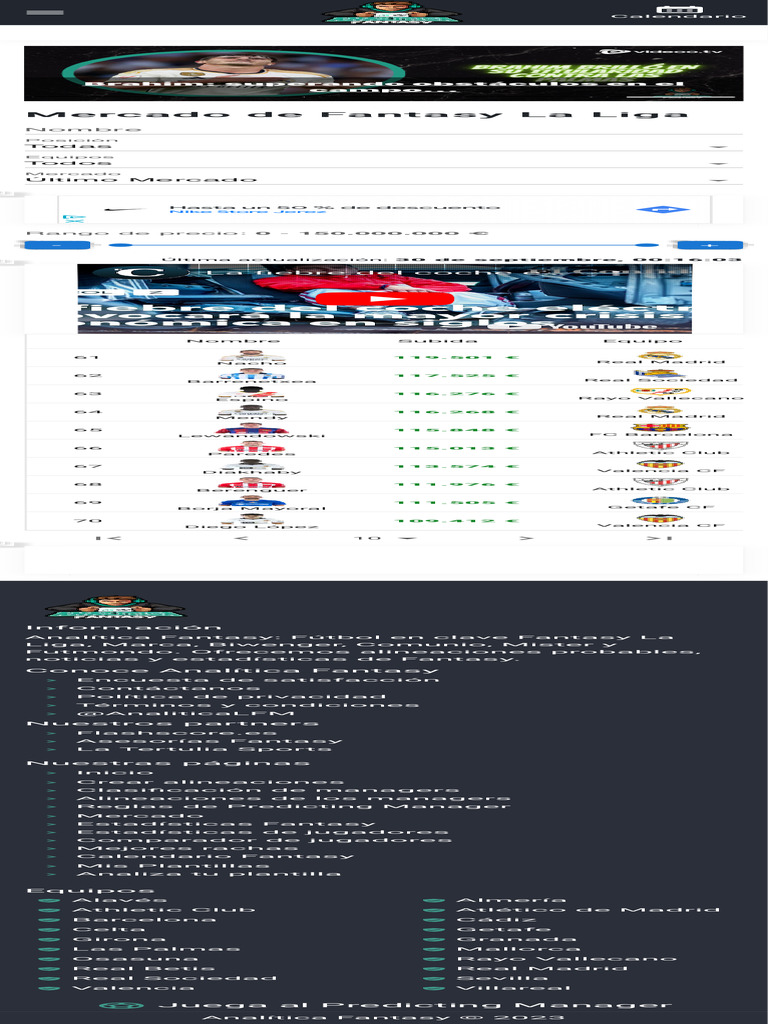
Task: Click the Getafe CF crest in row 69
Action: point(660,500)
